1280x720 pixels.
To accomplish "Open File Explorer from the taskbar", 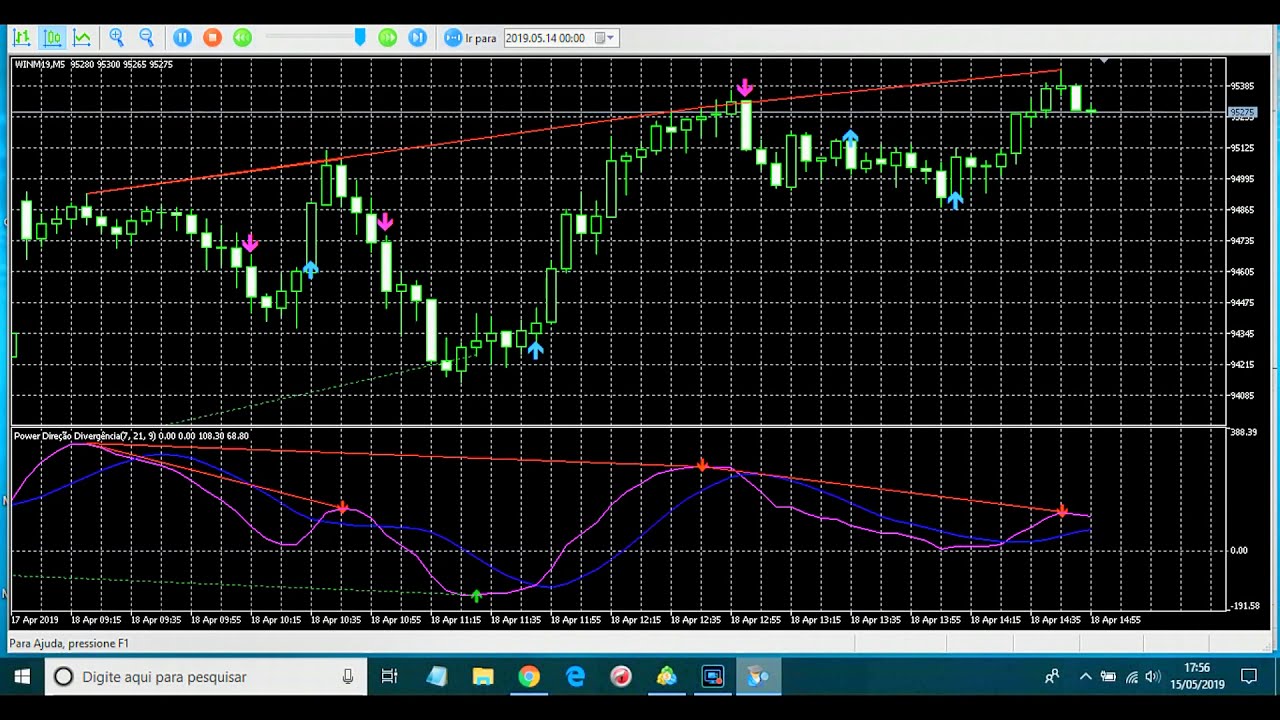I will pyautogui.click(x=483, y=677).
